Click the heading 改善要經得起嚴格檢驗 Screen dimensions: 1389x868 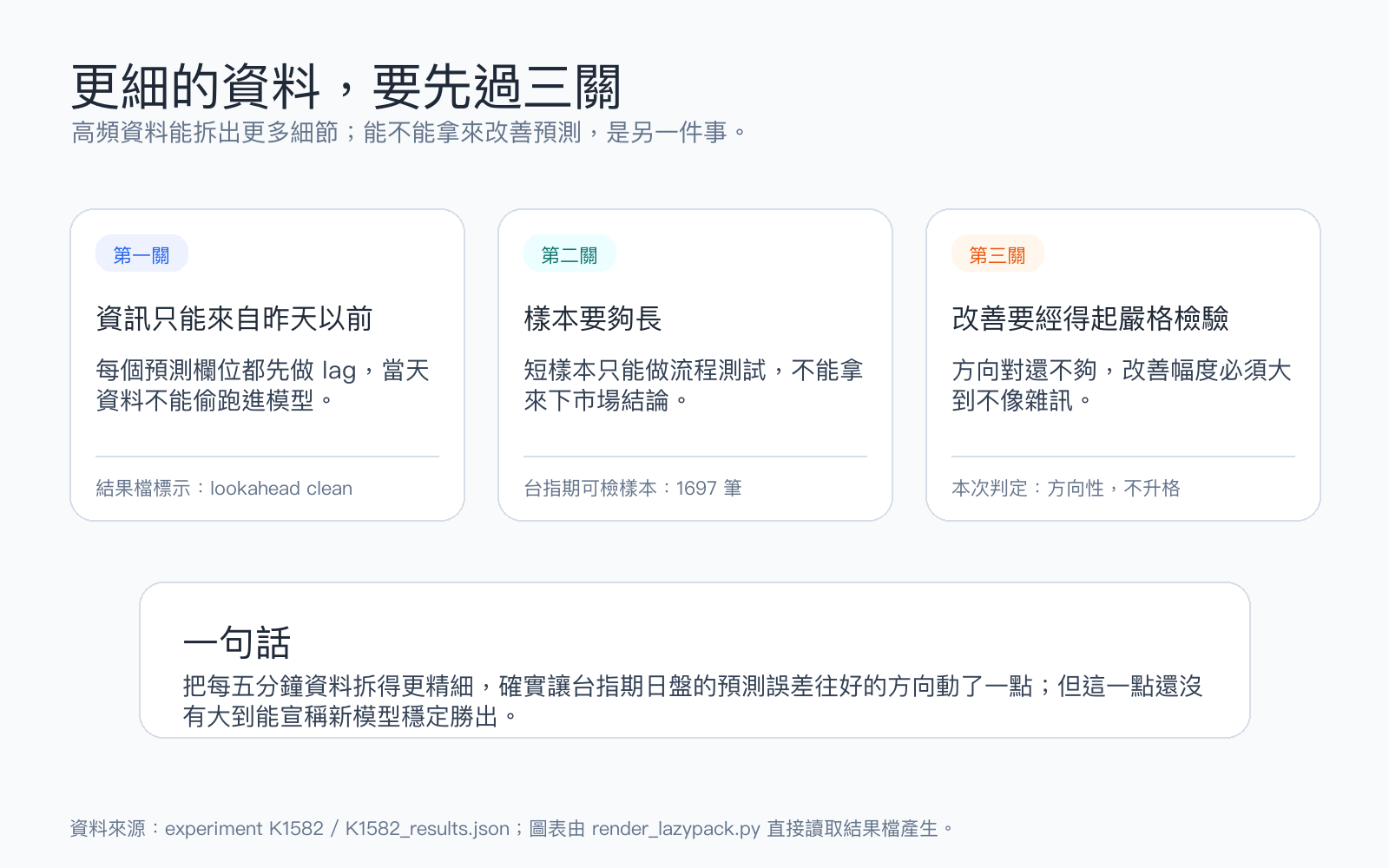tap(1090, 319)
